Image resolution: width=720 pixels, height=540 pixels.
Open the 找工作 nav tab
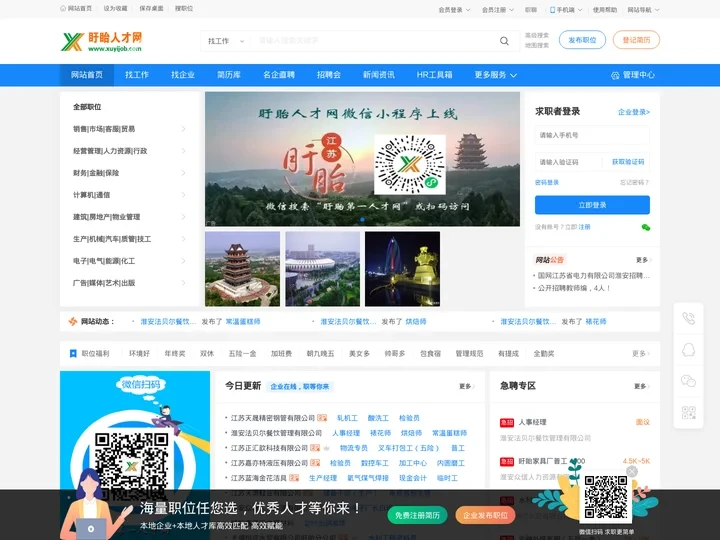[x=137, y=75]
